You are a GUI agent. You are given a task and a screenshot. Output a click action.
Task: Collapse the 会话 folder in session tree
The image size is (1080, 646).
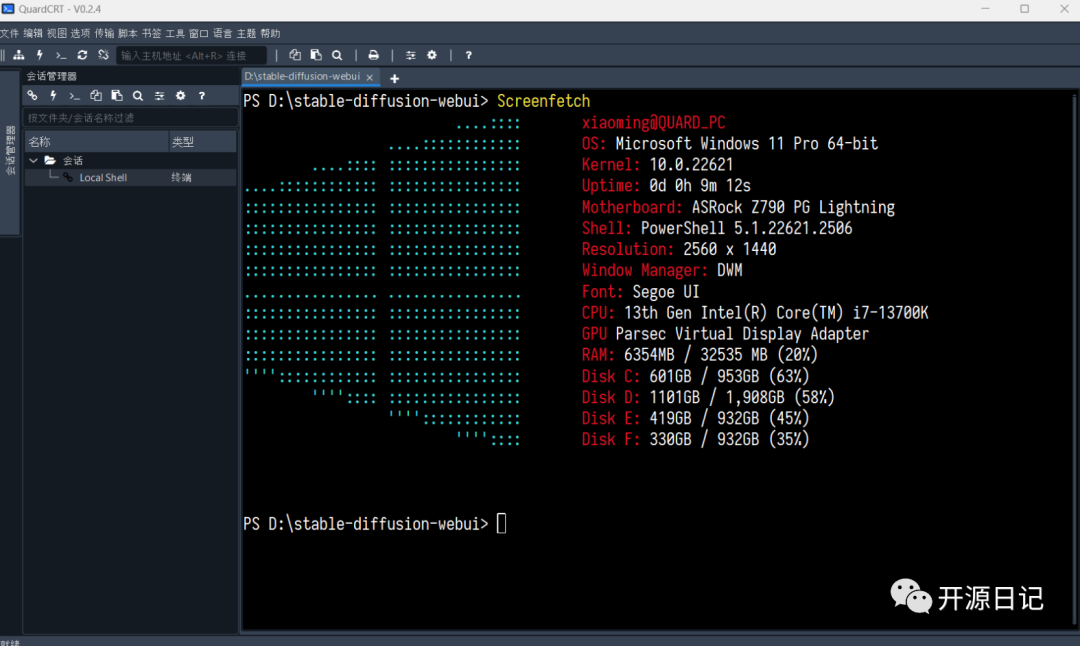point(33,160)
